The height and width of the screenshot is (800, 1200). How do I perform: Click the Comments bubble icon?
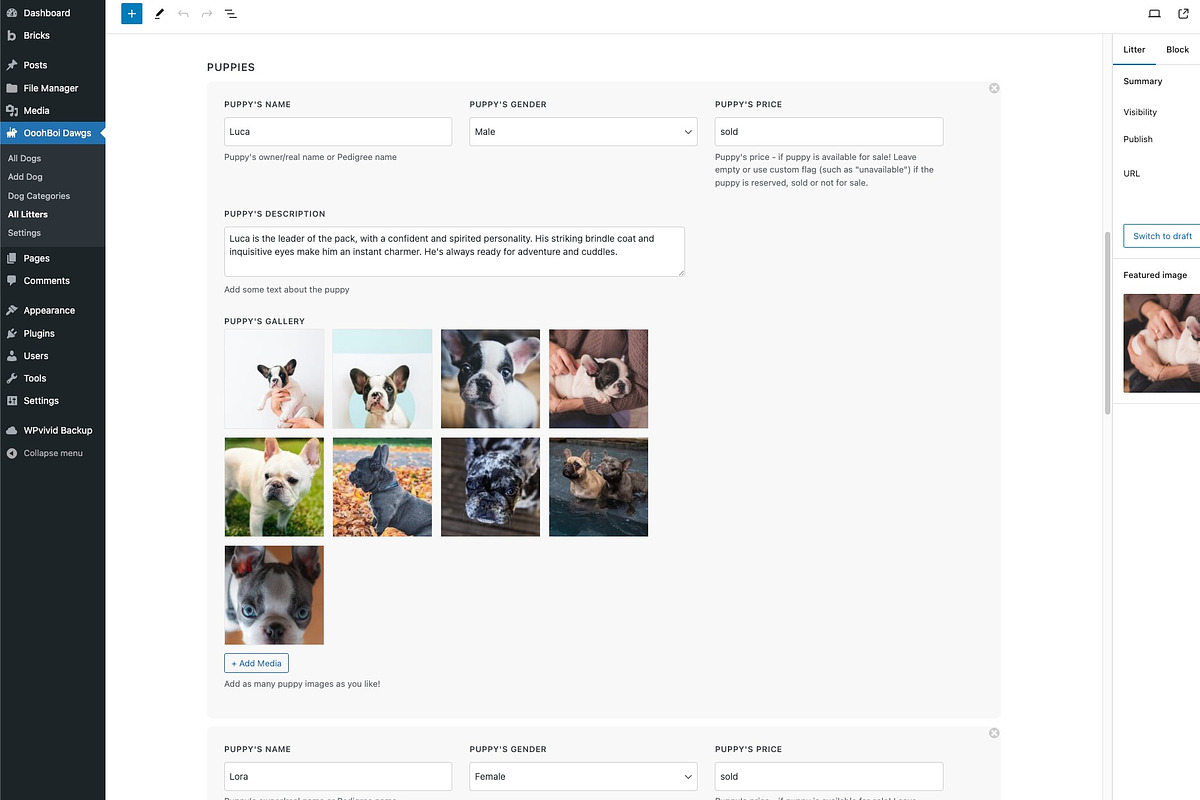[x=12, y=281]
